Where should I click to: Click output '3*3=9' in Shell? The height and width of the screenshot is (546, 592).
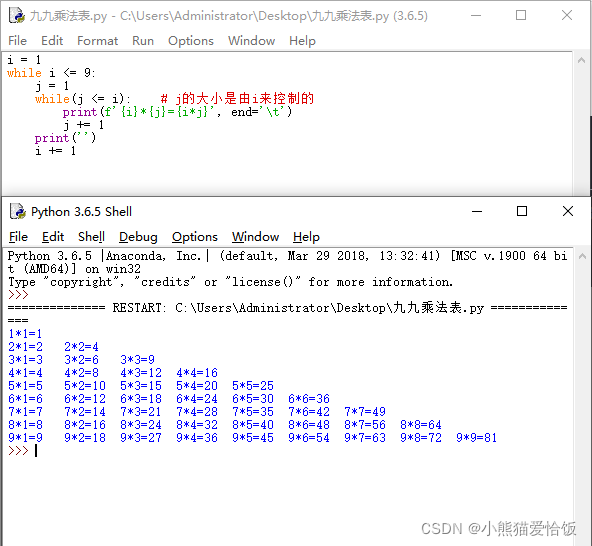(x=137, y=359)
